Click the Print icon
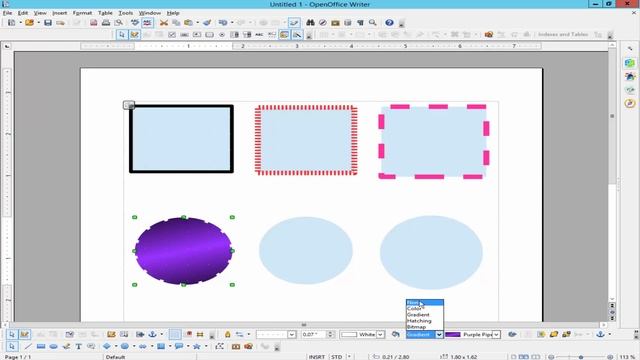The height and width of the screenshot is (360, 640). (x=106, y=23)
